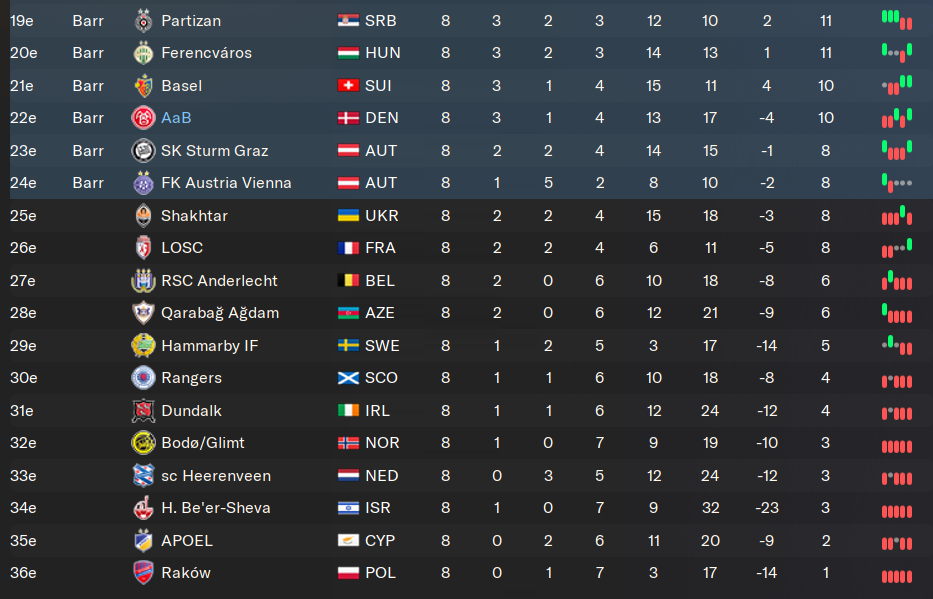Click the Bodø/Glimt yellow club badge
This screenshot has height=599, width=933.
143,443
